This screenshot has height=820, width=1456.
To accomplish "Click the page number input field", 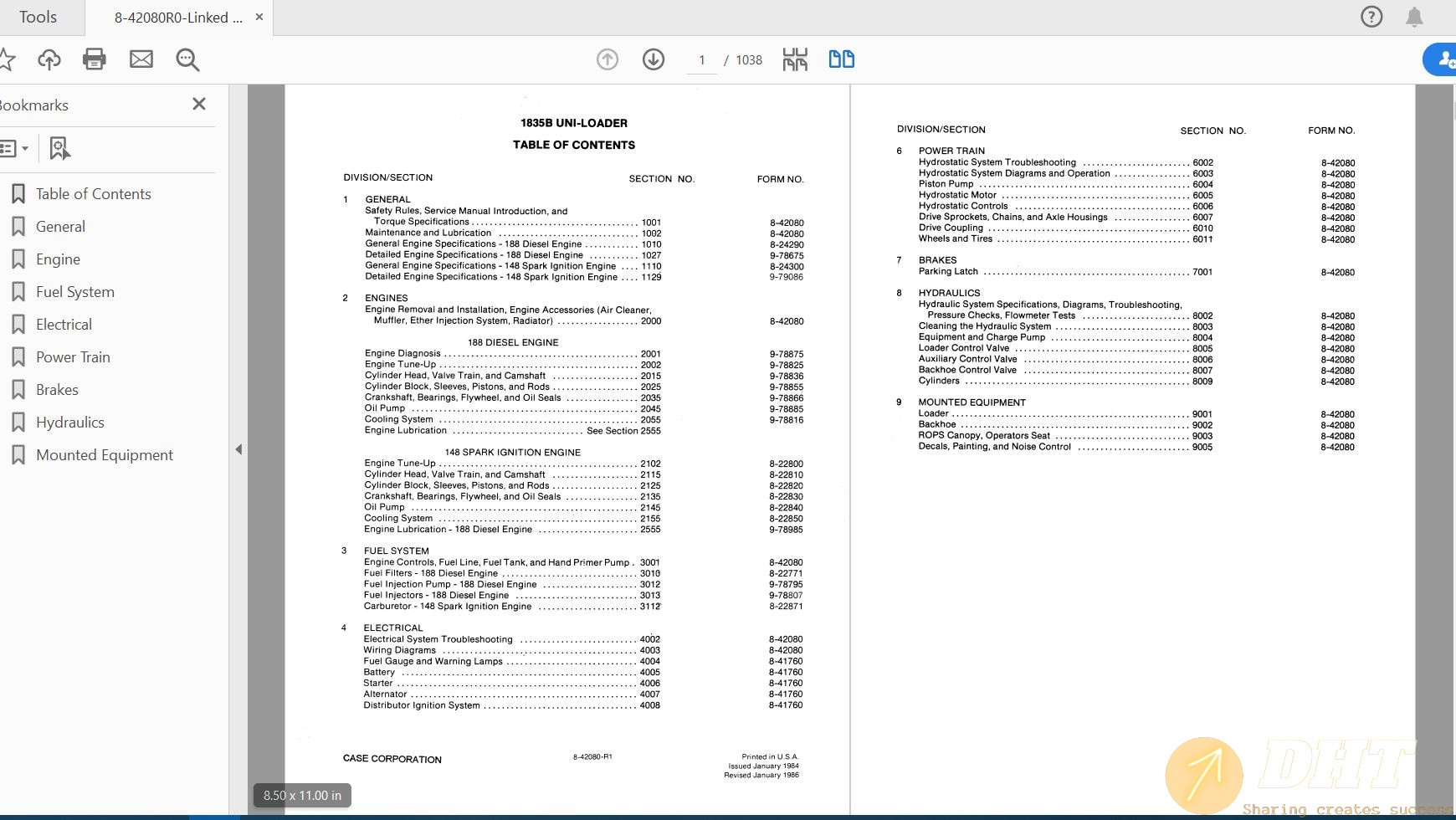I will point(702,60).
